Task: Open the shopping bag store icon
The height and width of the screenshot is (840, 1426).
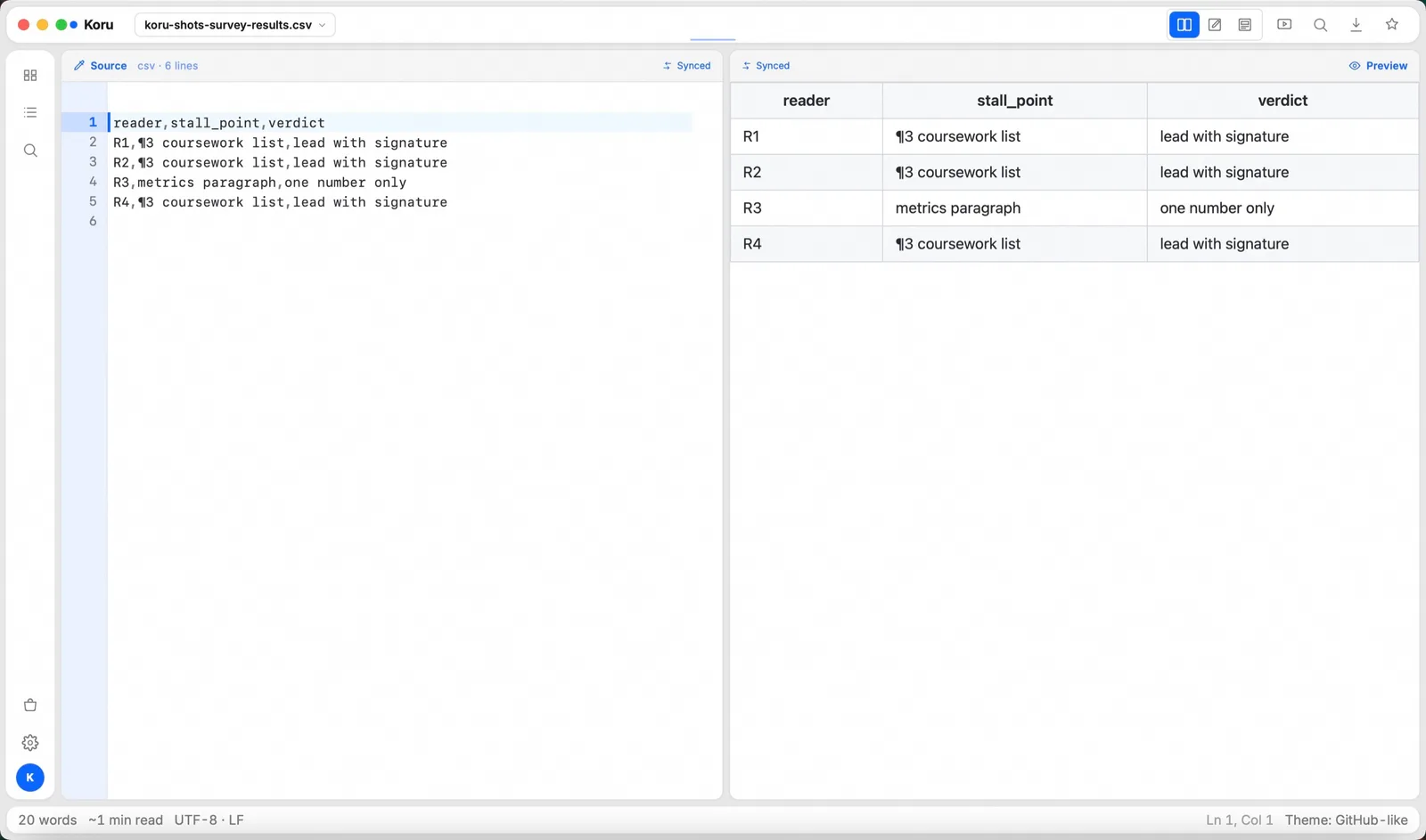Action: 30,705
